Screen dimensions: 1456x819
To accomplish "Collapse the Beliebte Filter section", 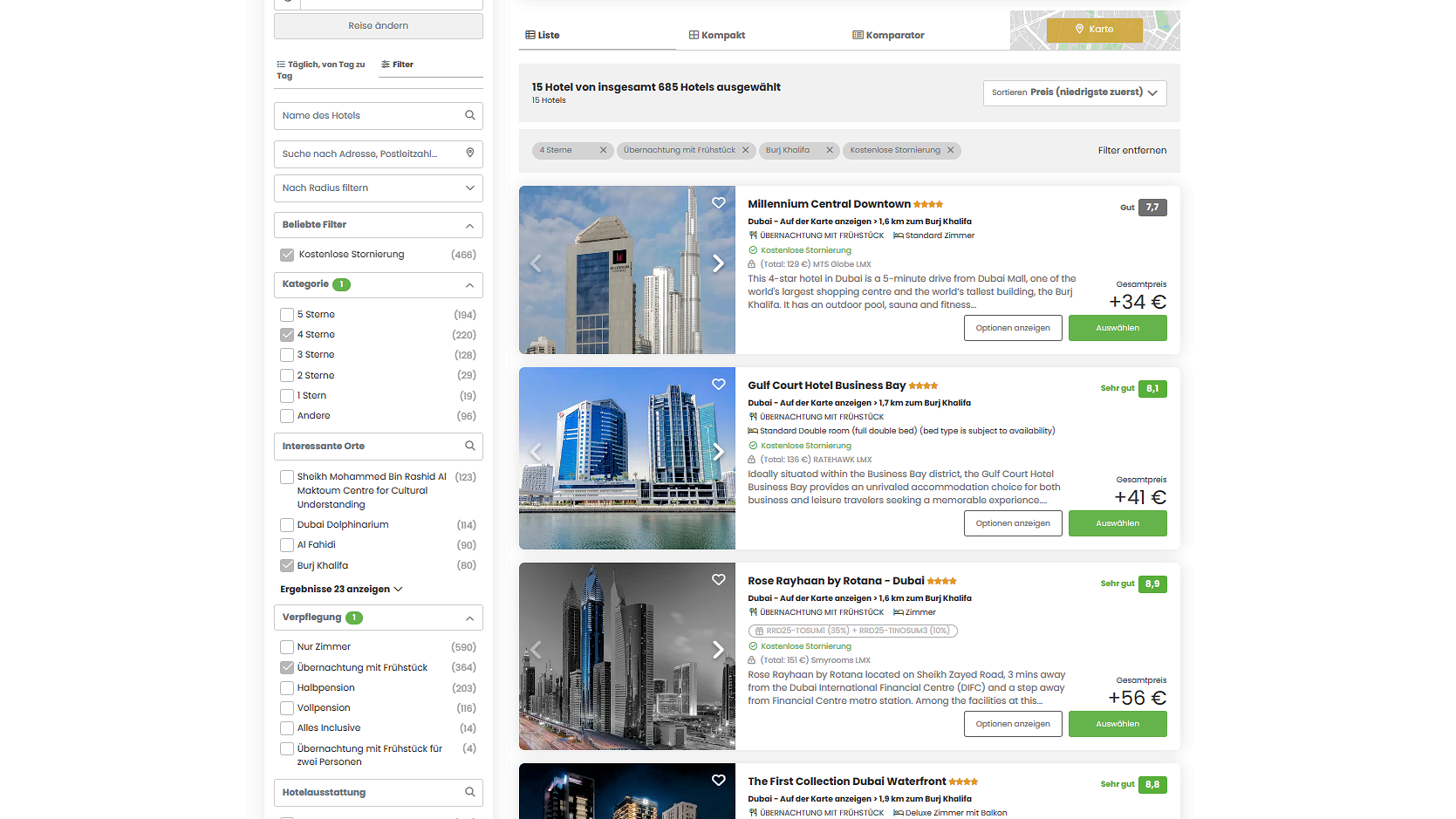I will (469, 226).
